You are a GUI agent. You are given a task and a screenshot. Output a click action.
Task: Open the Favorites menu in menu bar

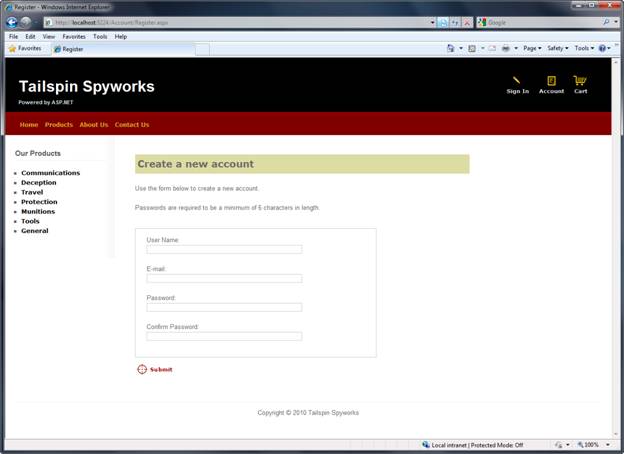pos(74,36)
